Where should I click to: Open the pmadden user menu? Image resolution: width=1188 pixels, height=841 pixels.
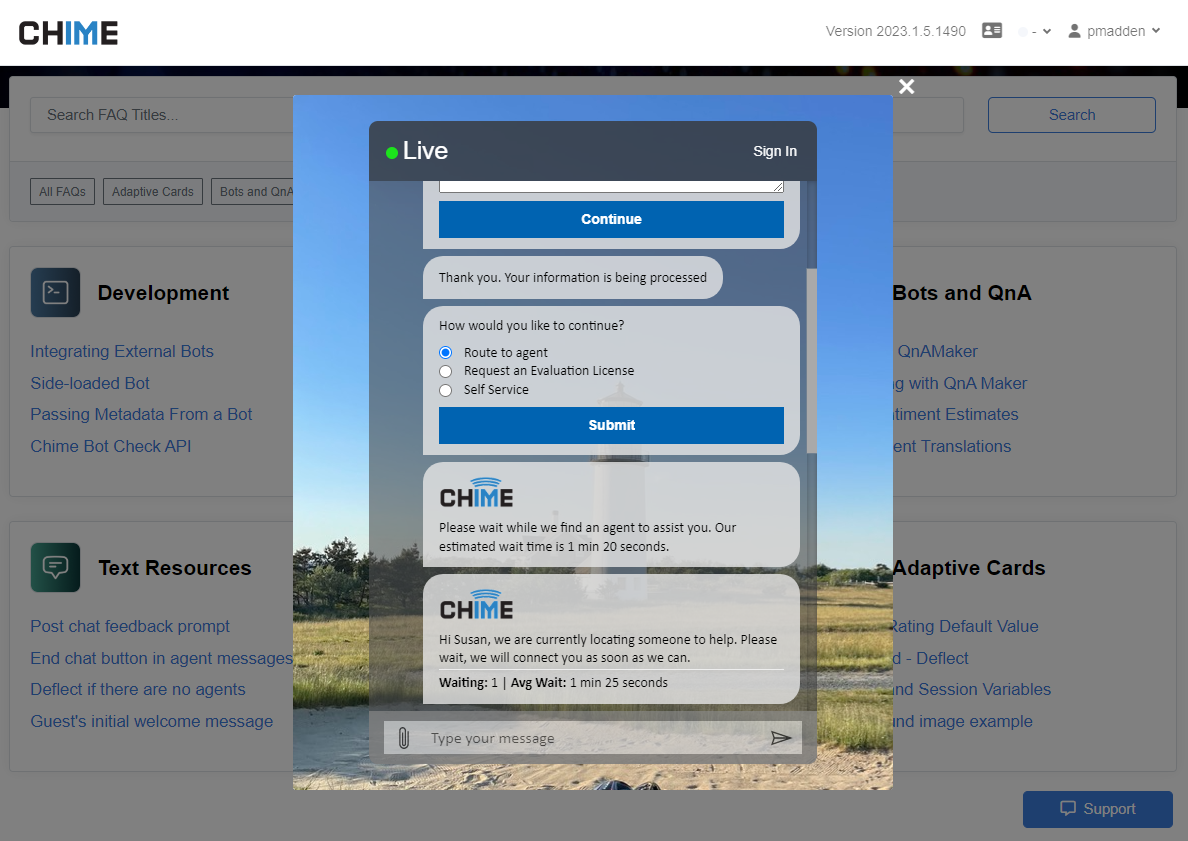tap(1114, 31)
